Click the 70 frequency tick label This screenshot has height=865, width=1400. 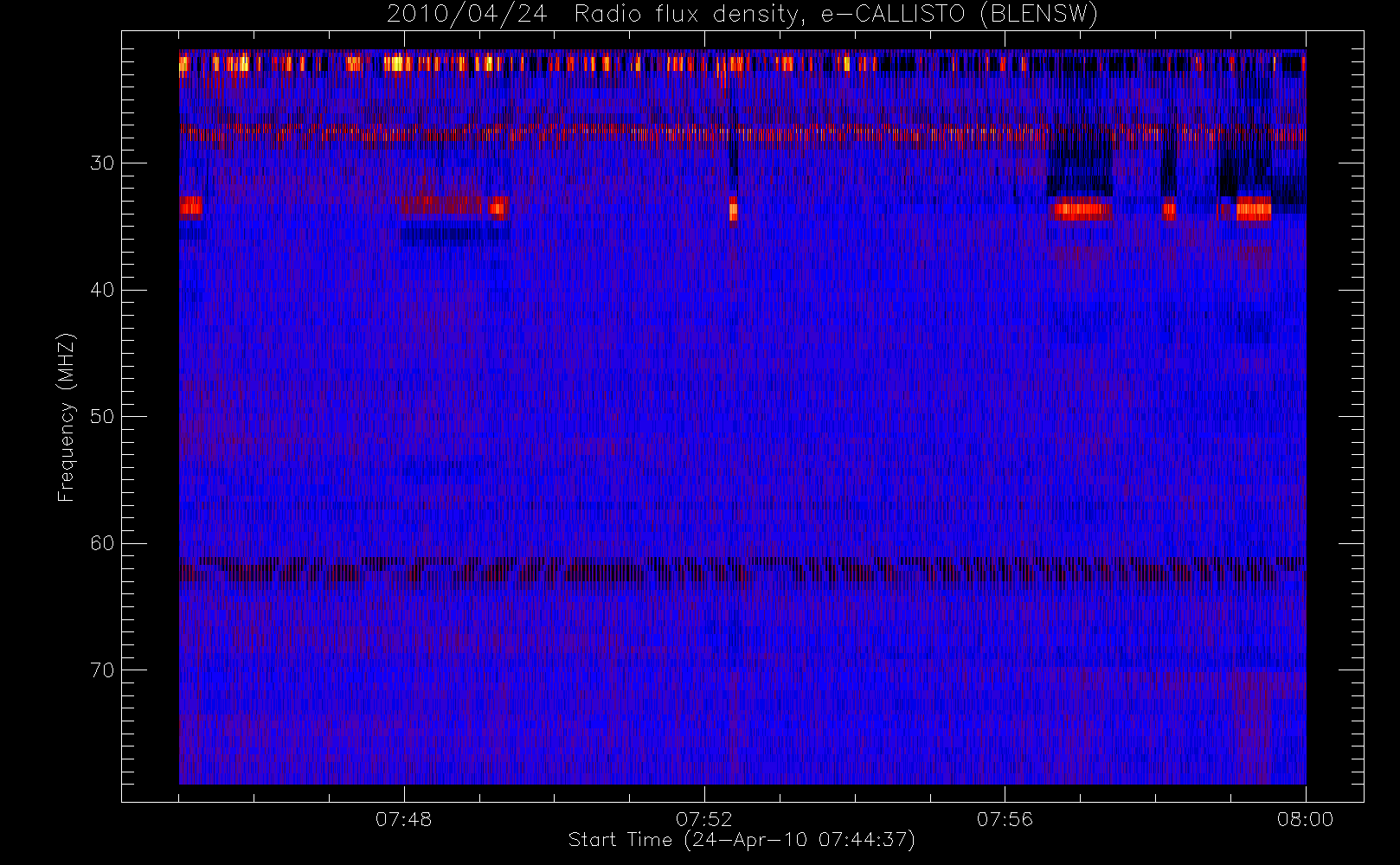coord(102,670)
